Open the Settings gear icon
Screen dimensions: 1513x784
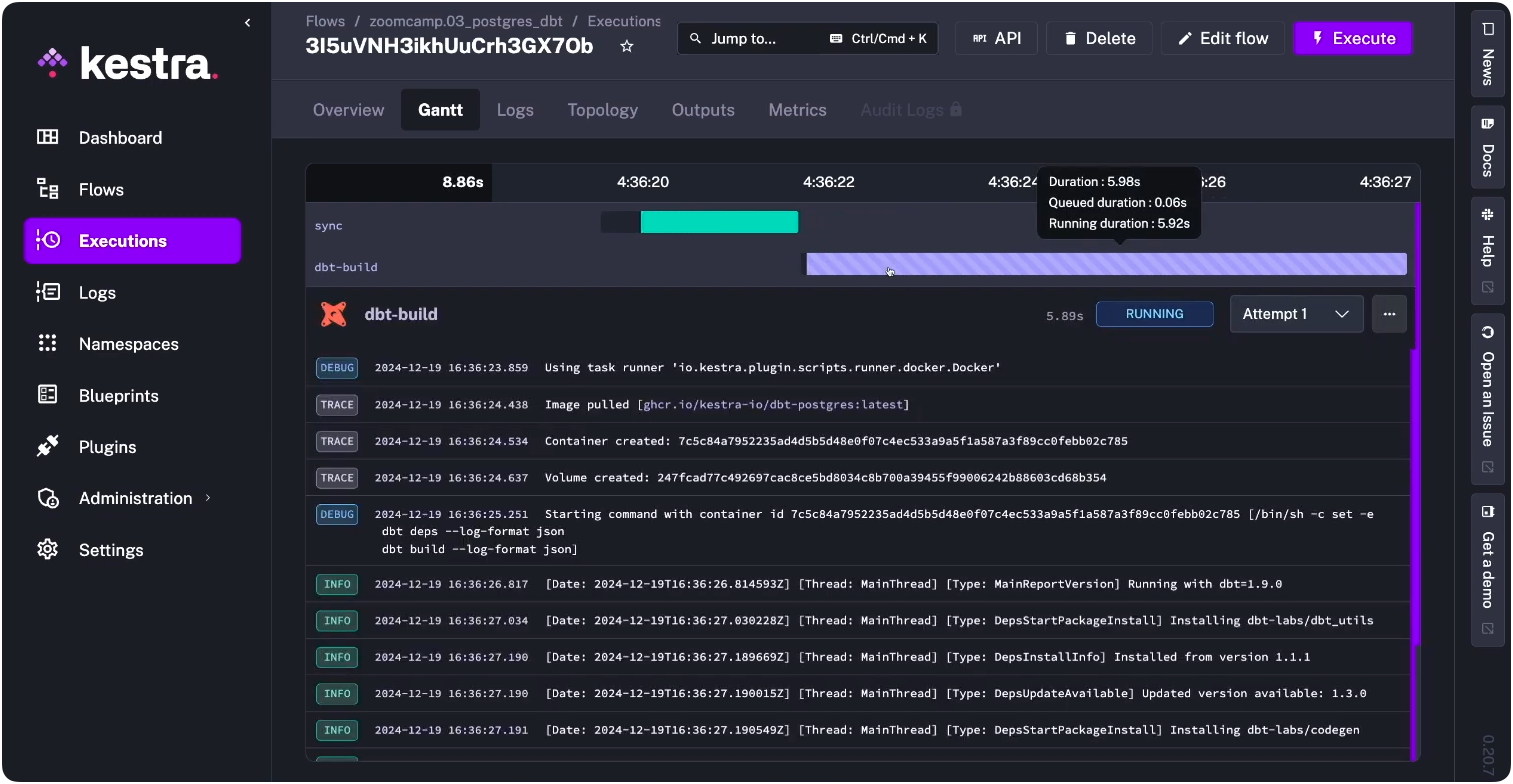(47, 550)
